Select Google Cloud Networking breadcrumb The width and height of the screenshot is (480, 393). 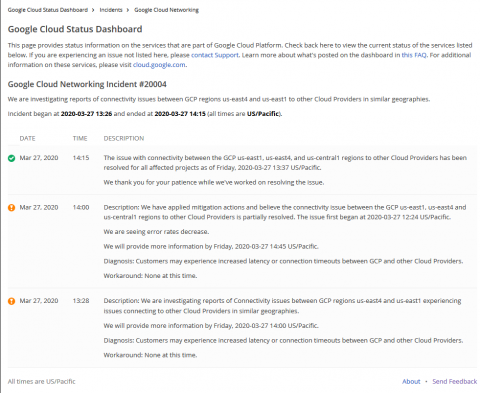(166, 10)
